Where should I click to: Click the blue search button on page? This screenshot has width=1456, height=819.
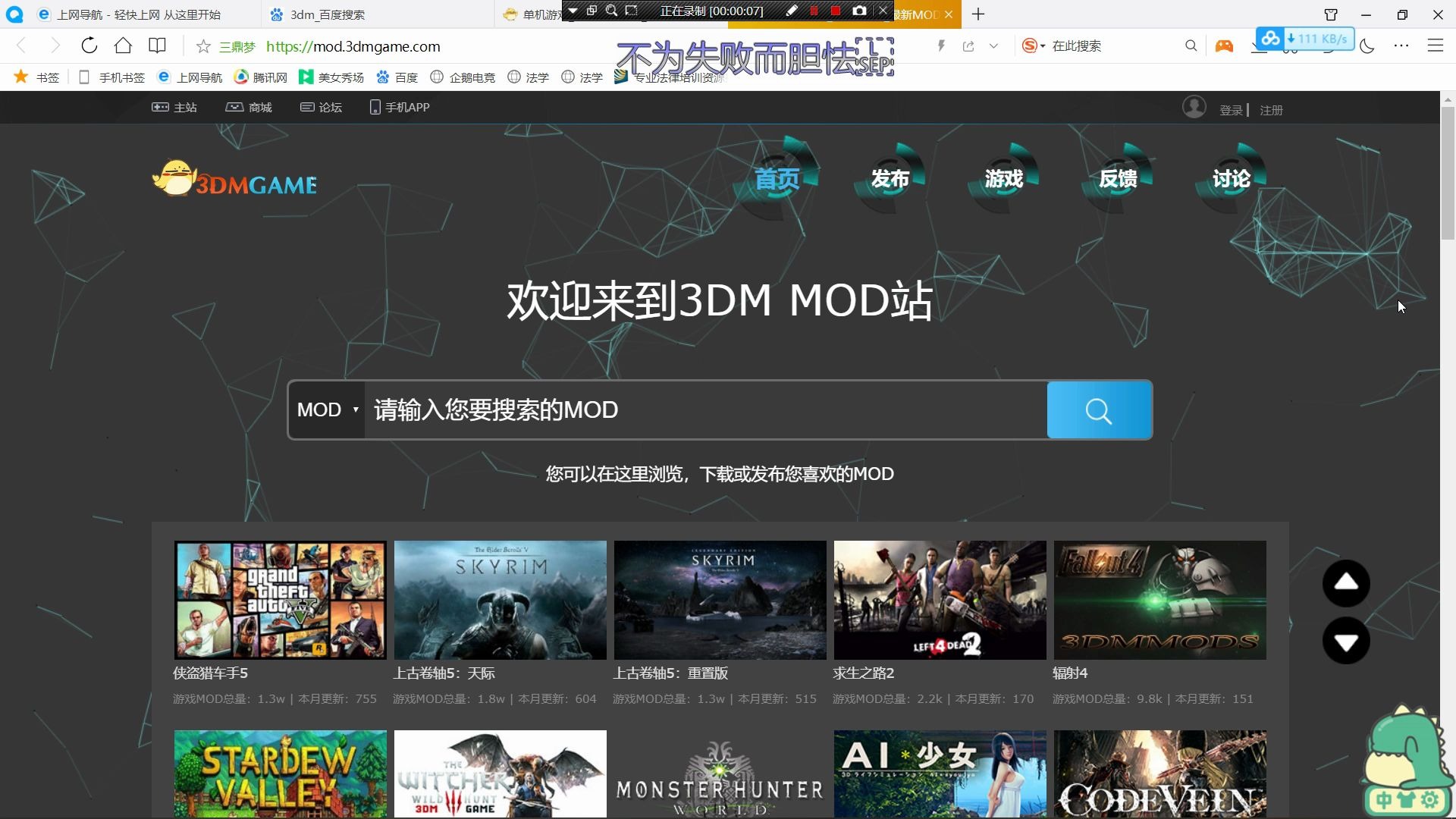1099,410
